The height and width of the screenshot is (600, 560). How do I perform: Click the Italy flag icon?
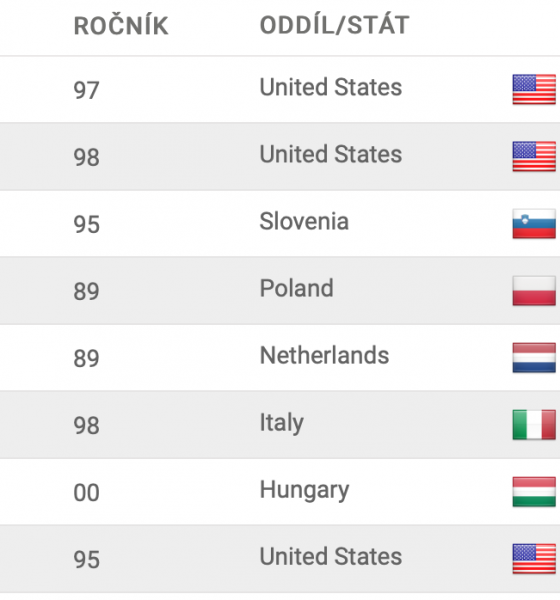534,424
